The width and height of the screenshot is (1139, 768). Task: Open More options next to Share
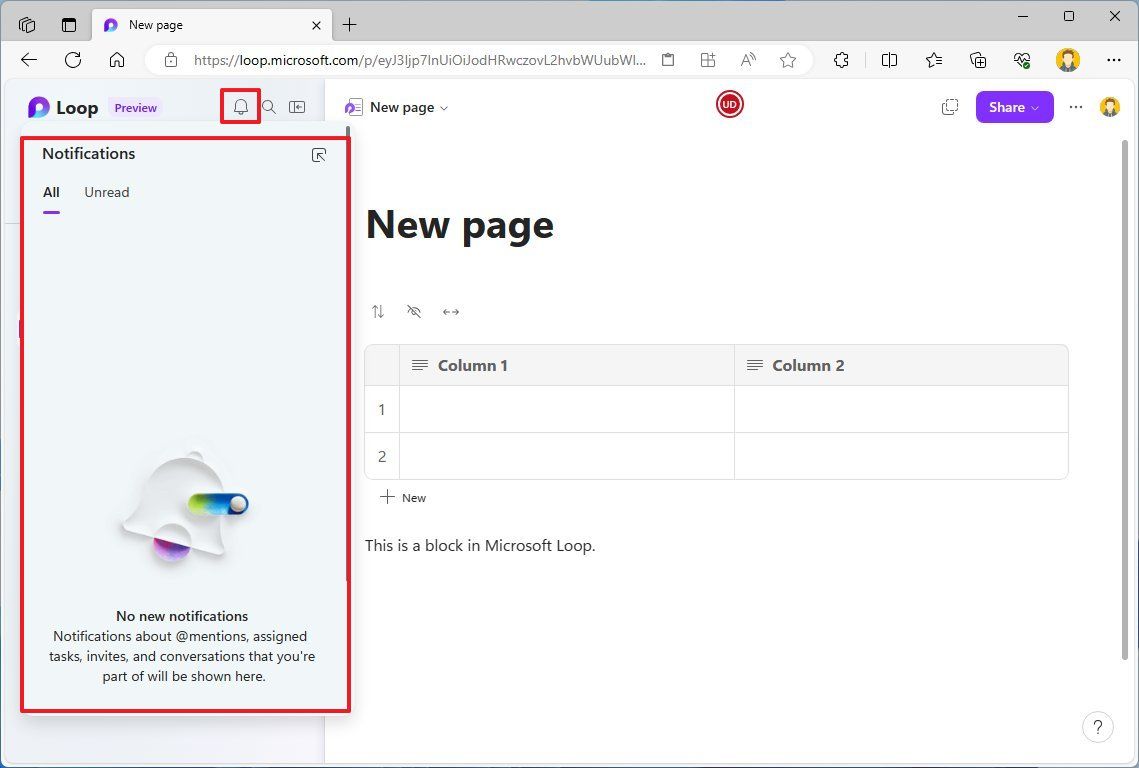[x=1075, y=106]
